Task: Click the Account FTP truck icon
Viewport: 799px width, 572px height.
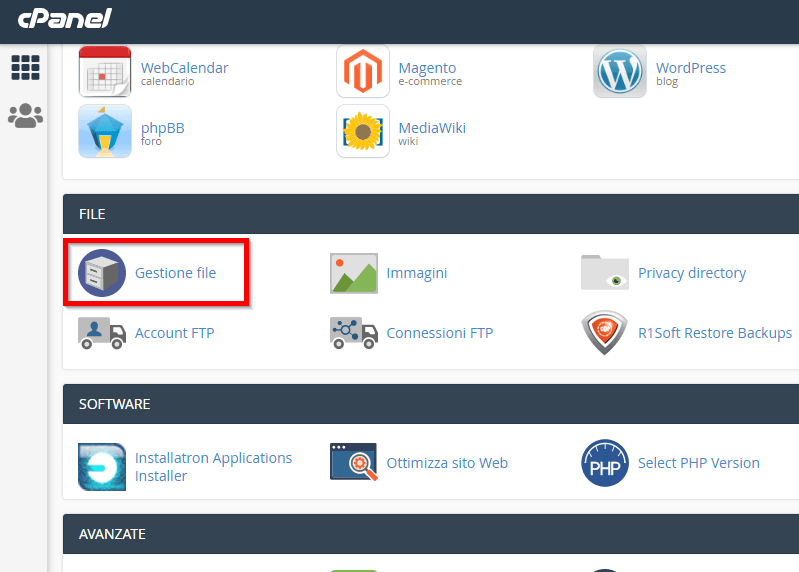Action: (x=102, y=333)
